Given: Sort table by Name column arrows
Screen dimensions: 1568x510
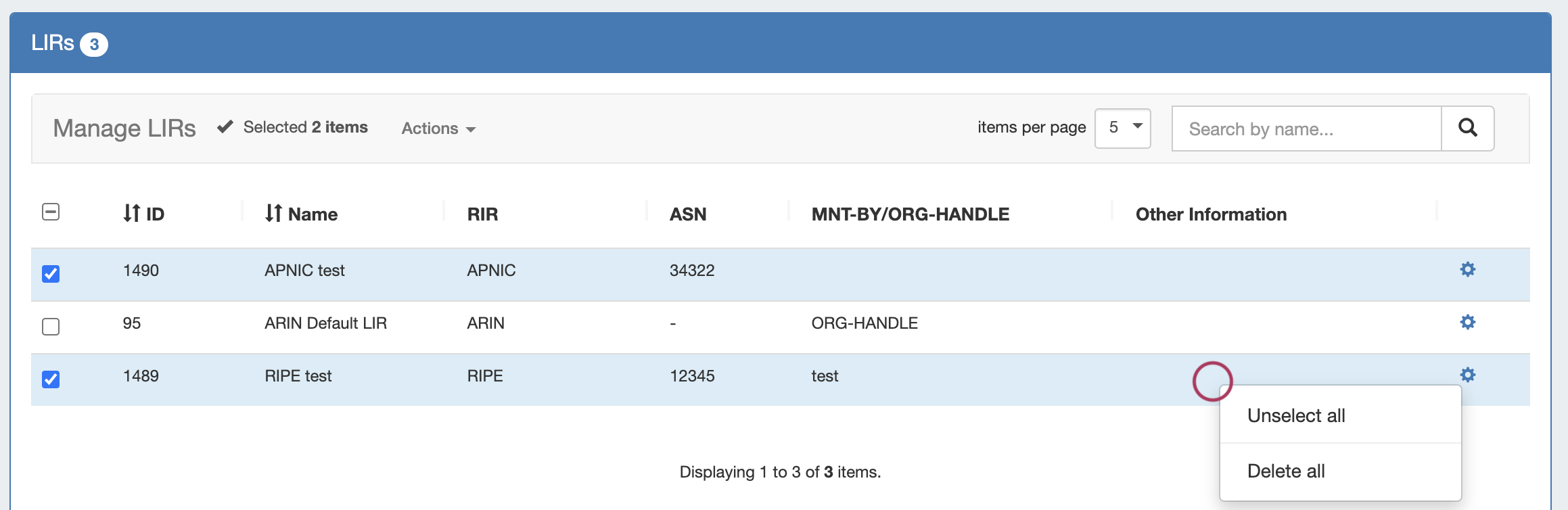Looking at the screenshot, I should pos(273,214).
